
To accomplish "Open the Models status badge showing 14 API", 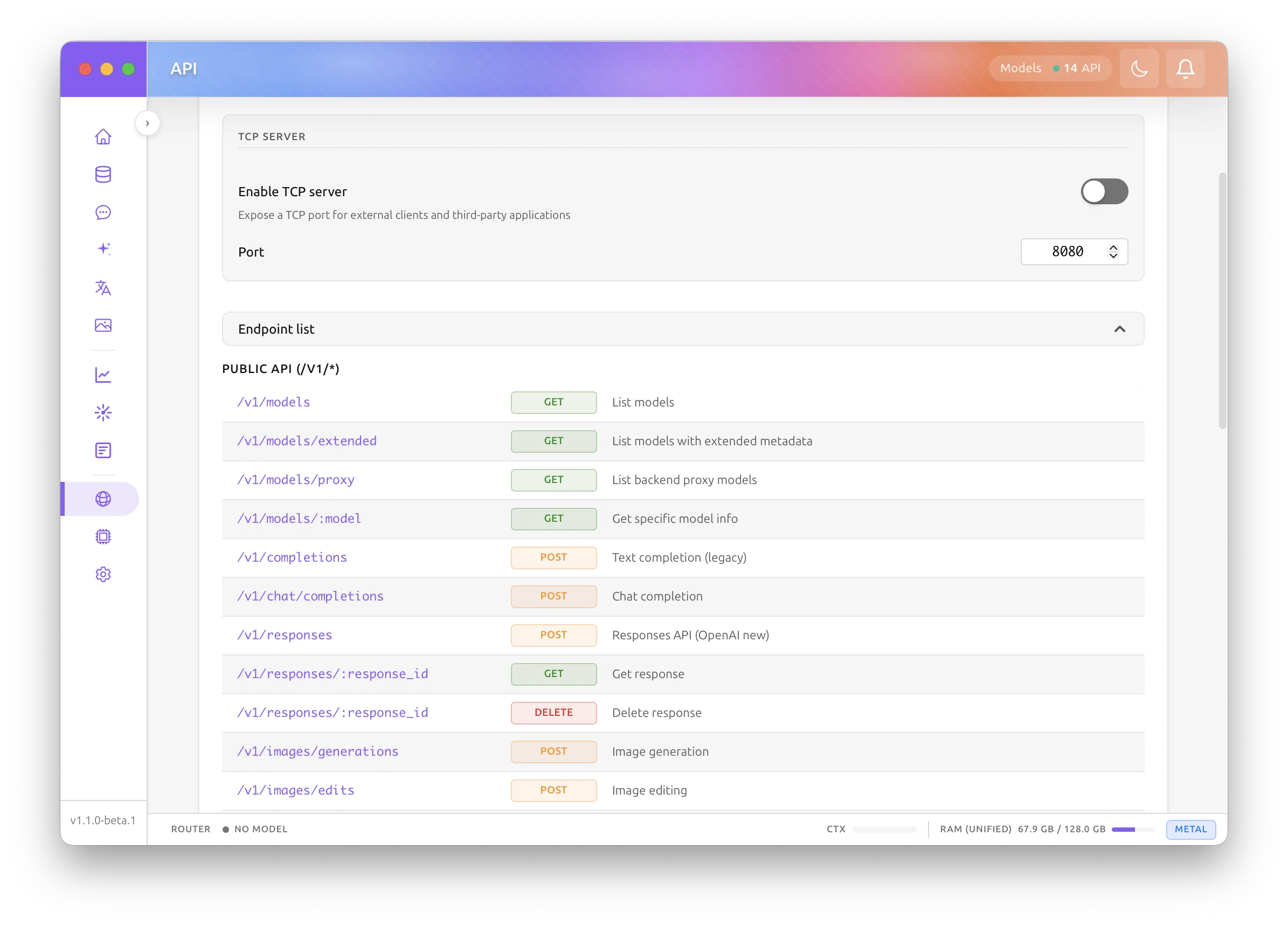I will click(x=1050, y=67).
